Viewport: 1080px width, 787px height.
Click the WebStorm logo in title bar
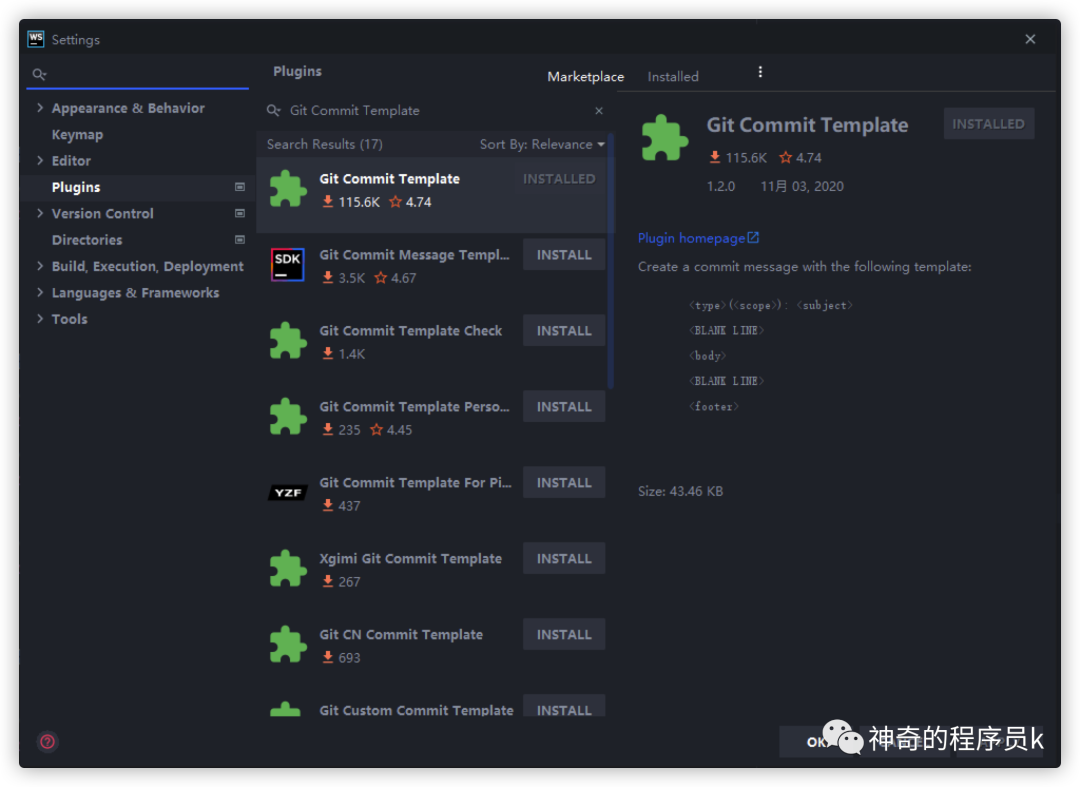pos(36,39)
